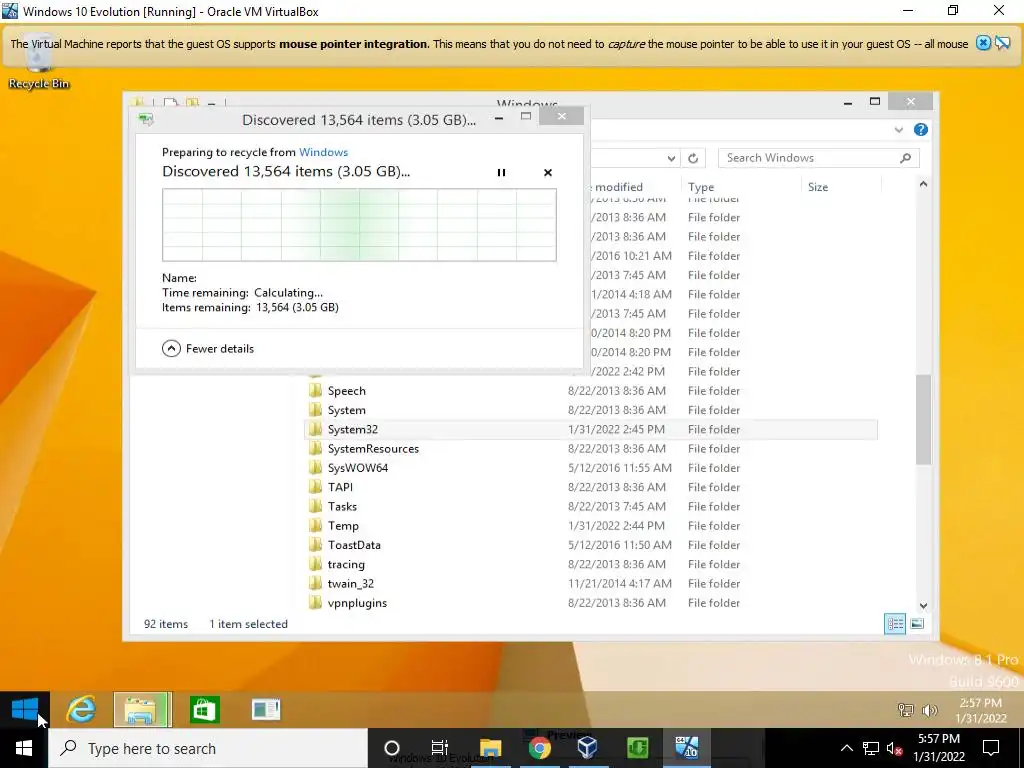
Task: Sort by Size column header
Action: coord(818,187)
